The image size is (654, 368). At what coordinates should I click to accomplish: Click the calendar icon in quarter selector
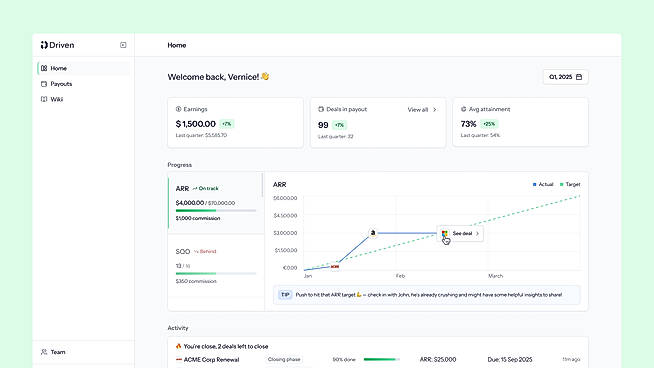pos(579,77)
